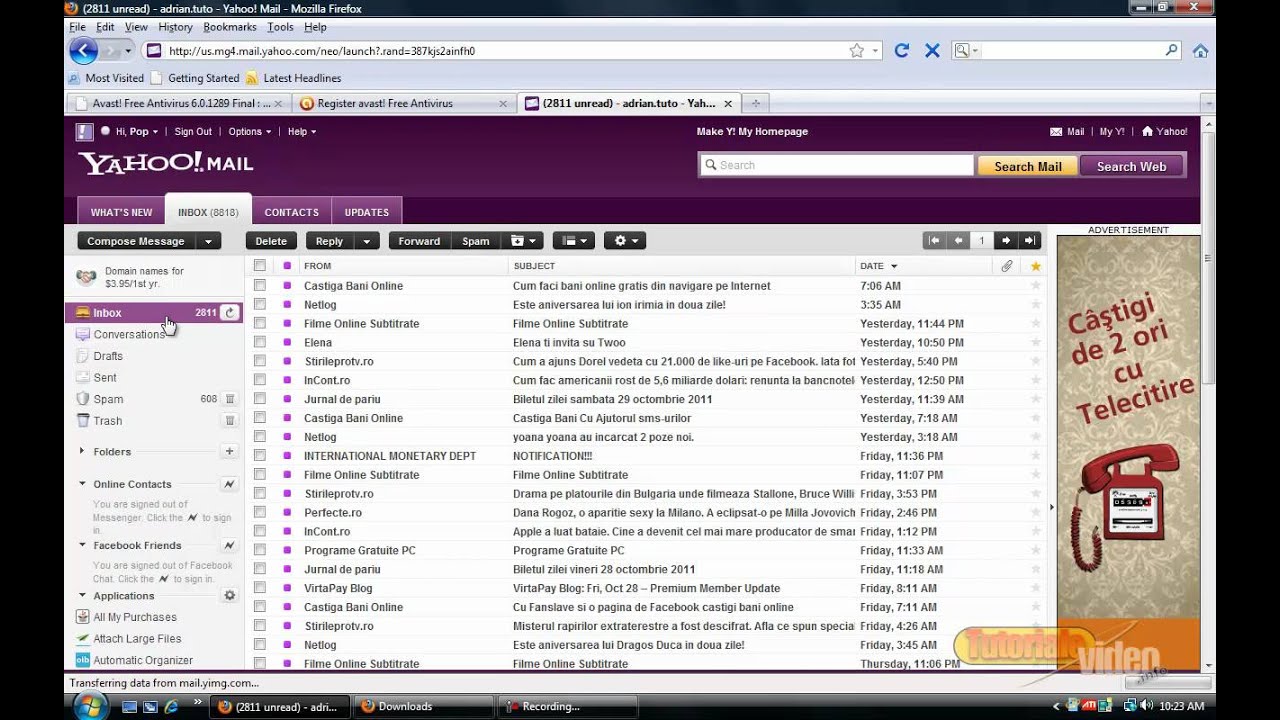Tick the select-all checkbox in header
The height and width of the screenshot is (720, 1280).
pos(260,266)
